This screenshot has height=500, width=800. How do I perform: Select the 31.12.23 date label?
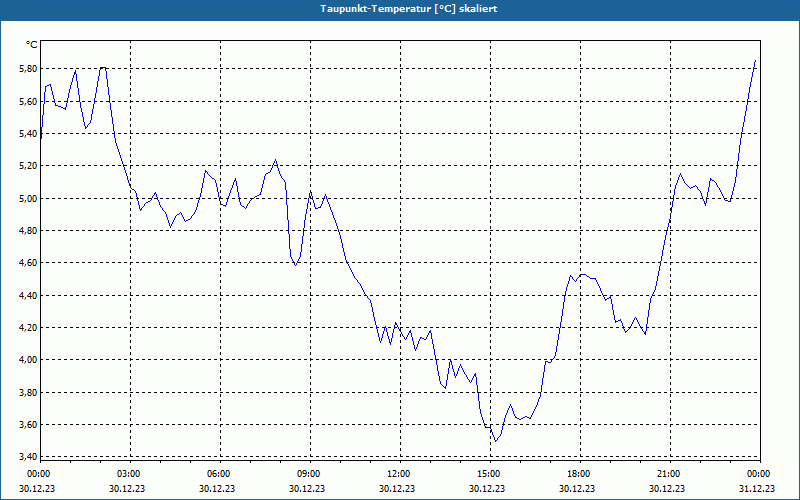tap(757, 488)
